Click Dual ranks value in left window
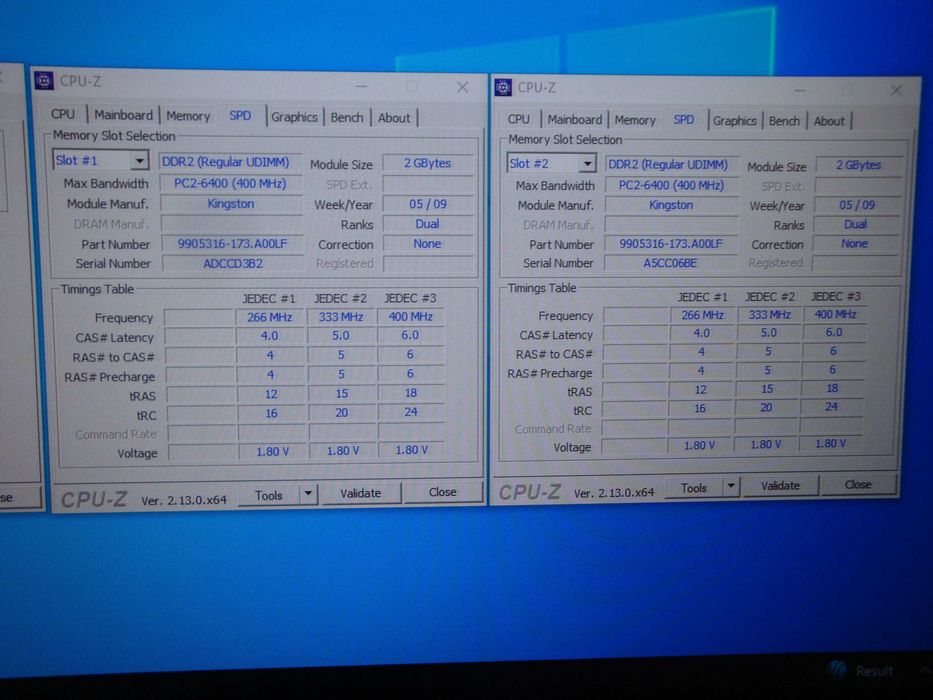Image resolution: width=933 pixels, height=700 pixels. coord(427,224)
